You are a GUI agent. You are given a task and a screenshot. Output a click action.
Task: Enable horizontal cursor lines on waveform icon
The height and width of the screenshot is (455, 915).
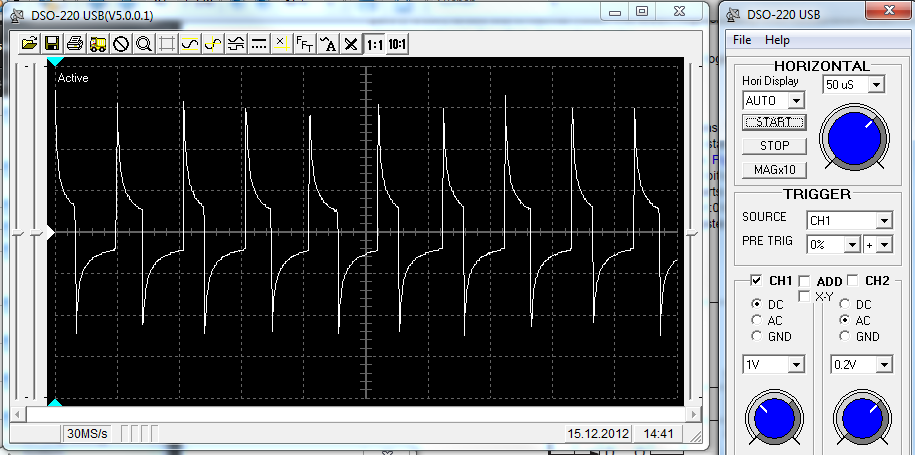[190, 43]
